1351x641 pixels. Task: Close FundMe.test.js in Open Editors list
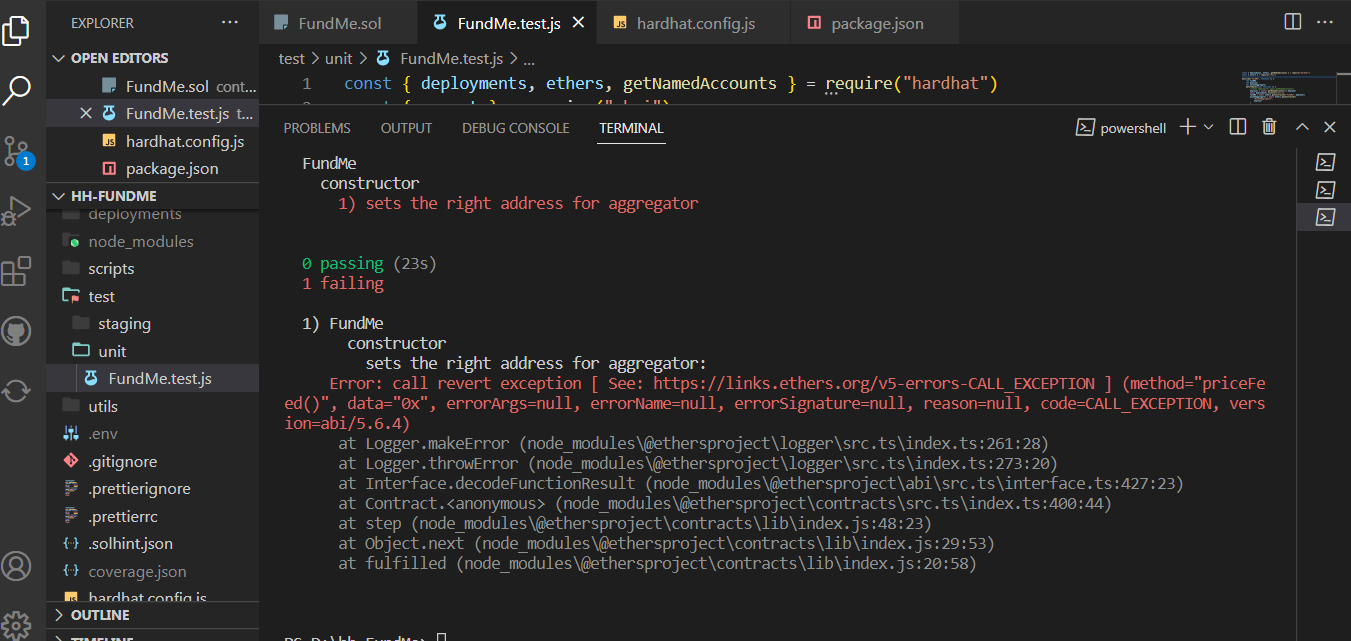point(86,113)
